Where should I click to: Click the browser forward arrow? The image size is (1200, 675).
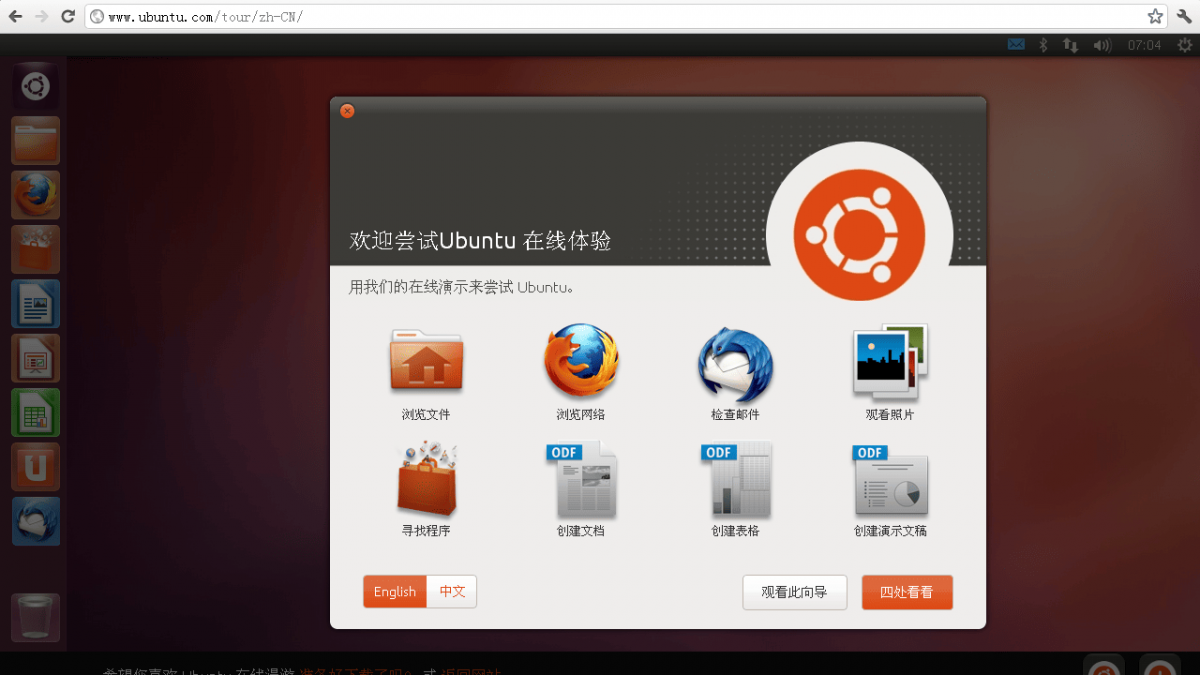(x=41, y=16)
